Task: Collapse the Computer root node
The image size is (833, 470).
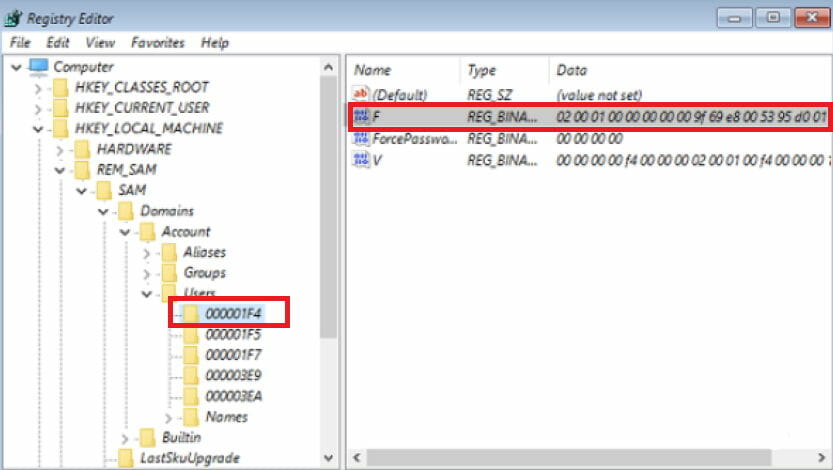Action: (16, 67)
